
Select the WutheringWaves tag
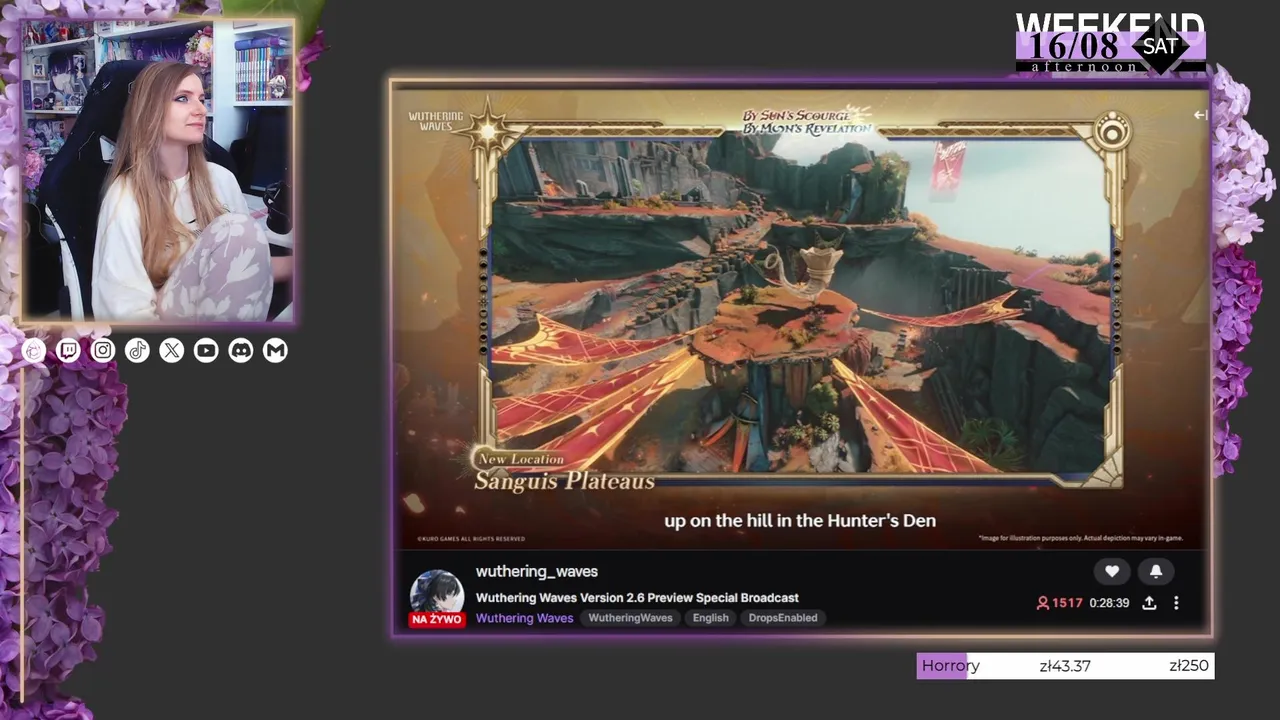coord(630,618)
